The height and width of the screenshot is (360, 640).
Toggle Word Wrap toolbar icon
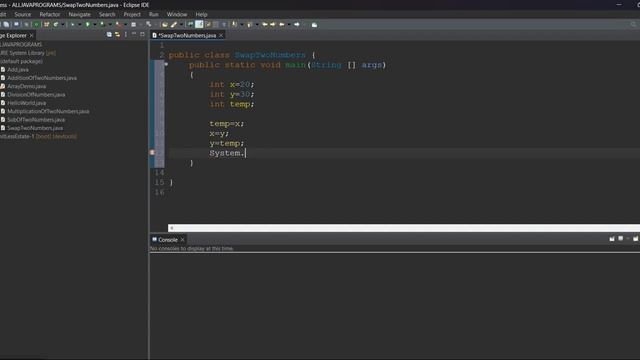(208, 24)
